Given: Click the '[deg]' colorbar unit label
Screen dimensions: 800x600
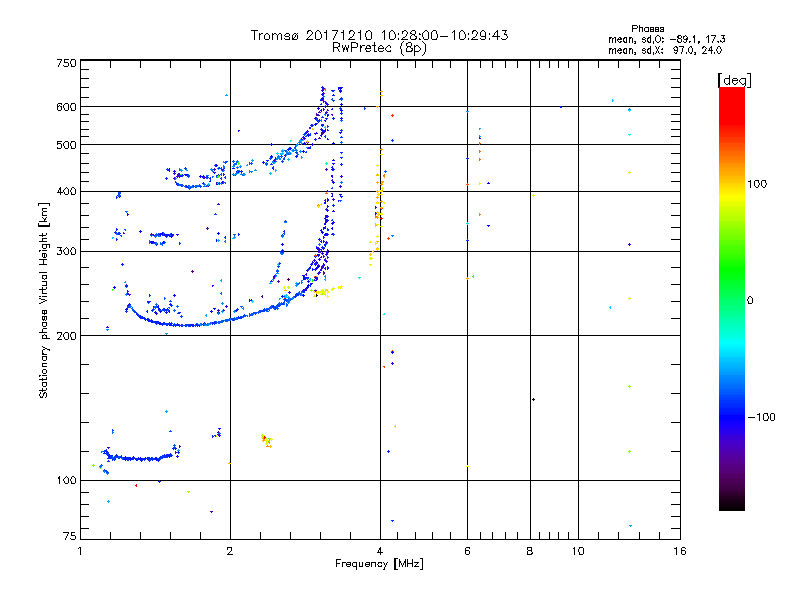Looking at the screenshot, I should tap(734, 80).
